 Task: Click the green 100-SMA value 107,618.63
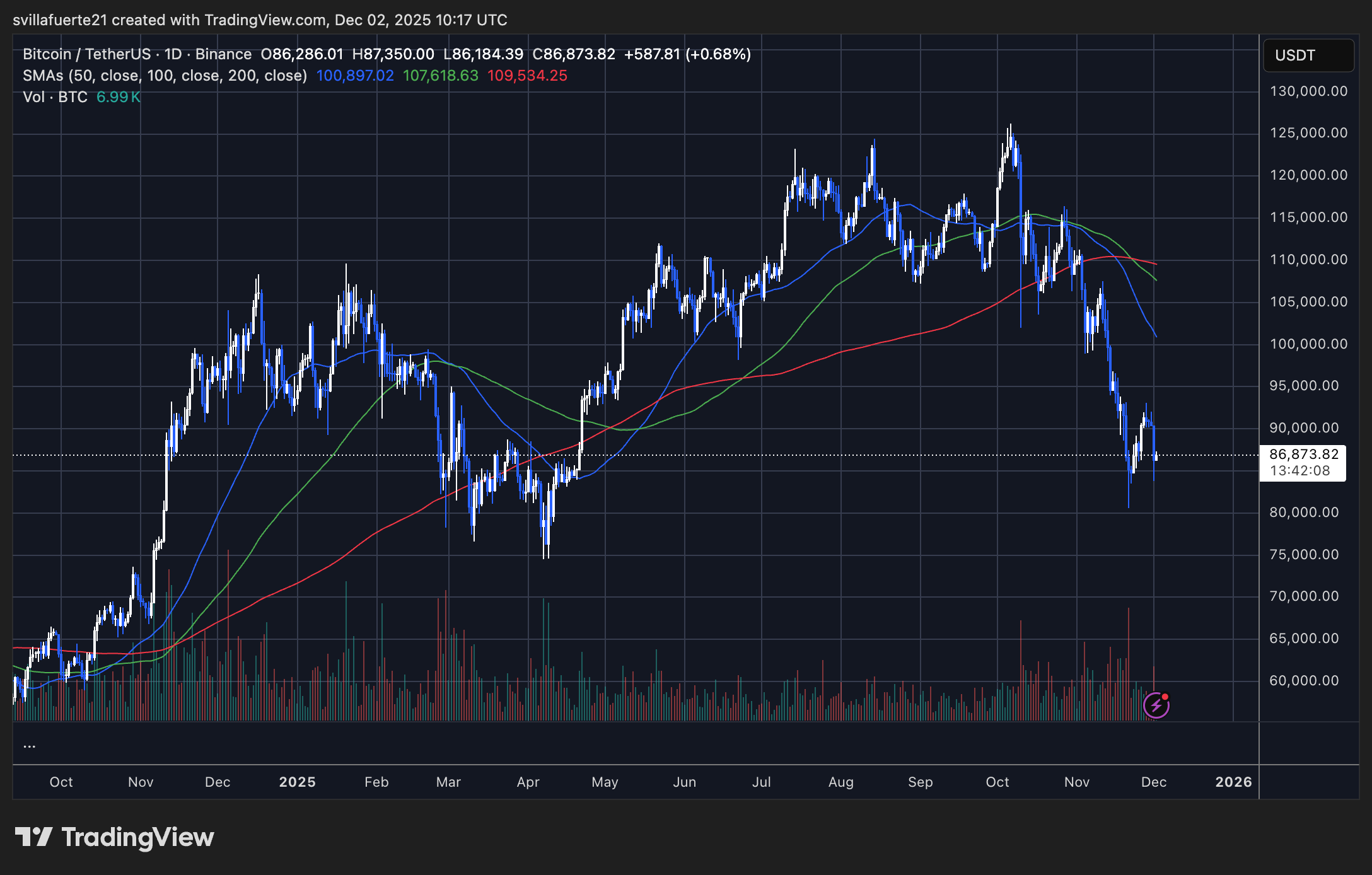pyautogui.click(x=440, y=76)
